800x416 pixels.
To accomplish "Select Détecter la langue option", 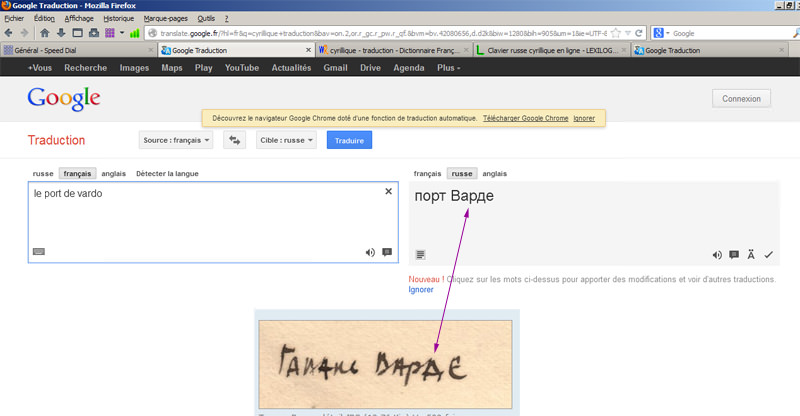I will (167, 174).
